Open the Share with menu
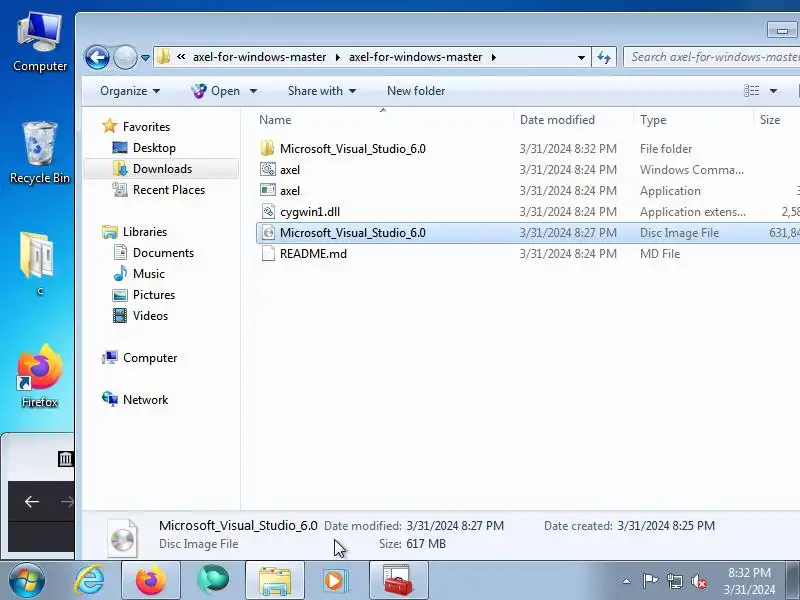The width and height of the screenshot is (800, 600). (x=321, y=91)
